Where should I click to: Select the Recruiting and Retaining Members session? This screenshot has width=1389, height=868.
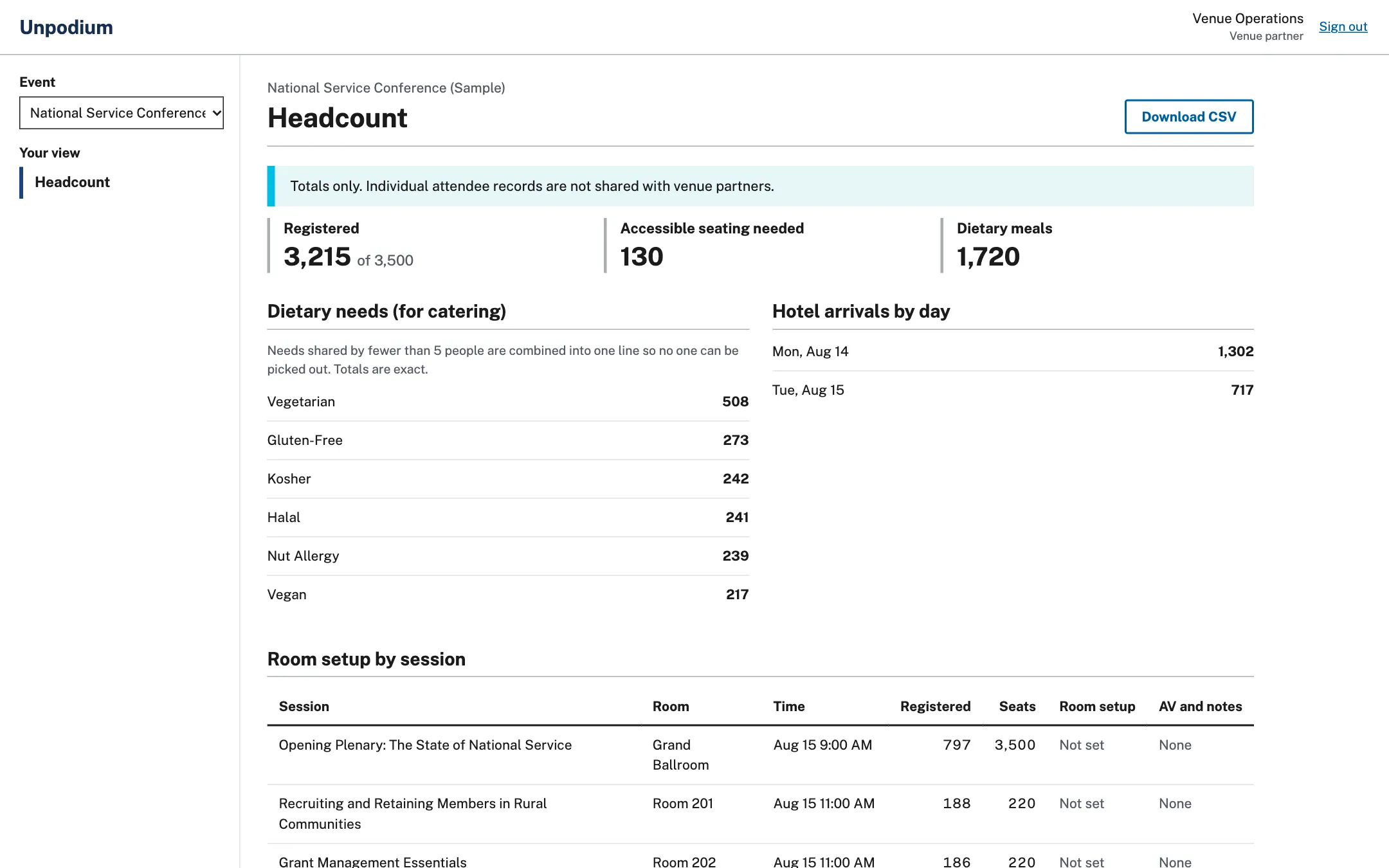(760, 814)
